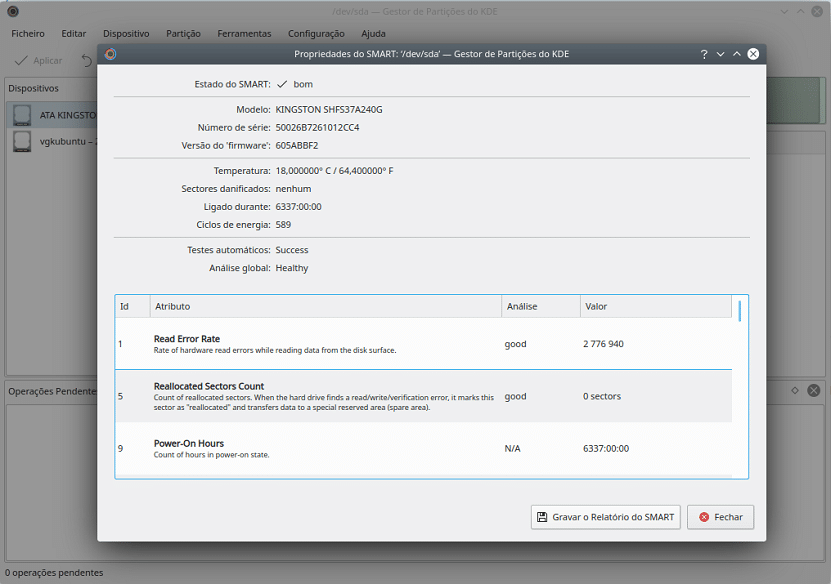Click the Valor column header
This screenshot has height=584, width=831.
(x=656, y=306)
